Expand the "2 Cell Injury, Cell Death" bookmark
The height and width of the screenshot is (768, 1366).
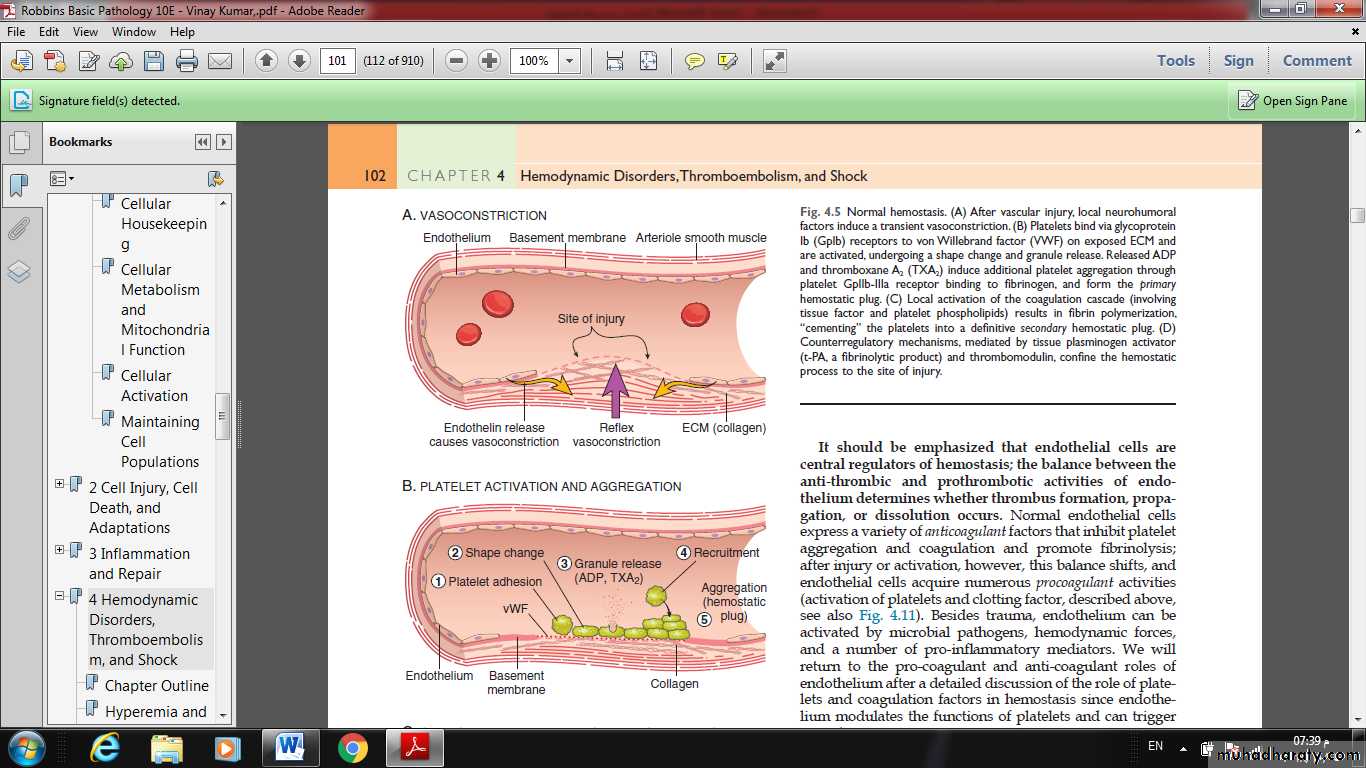[x=60, y=484]
